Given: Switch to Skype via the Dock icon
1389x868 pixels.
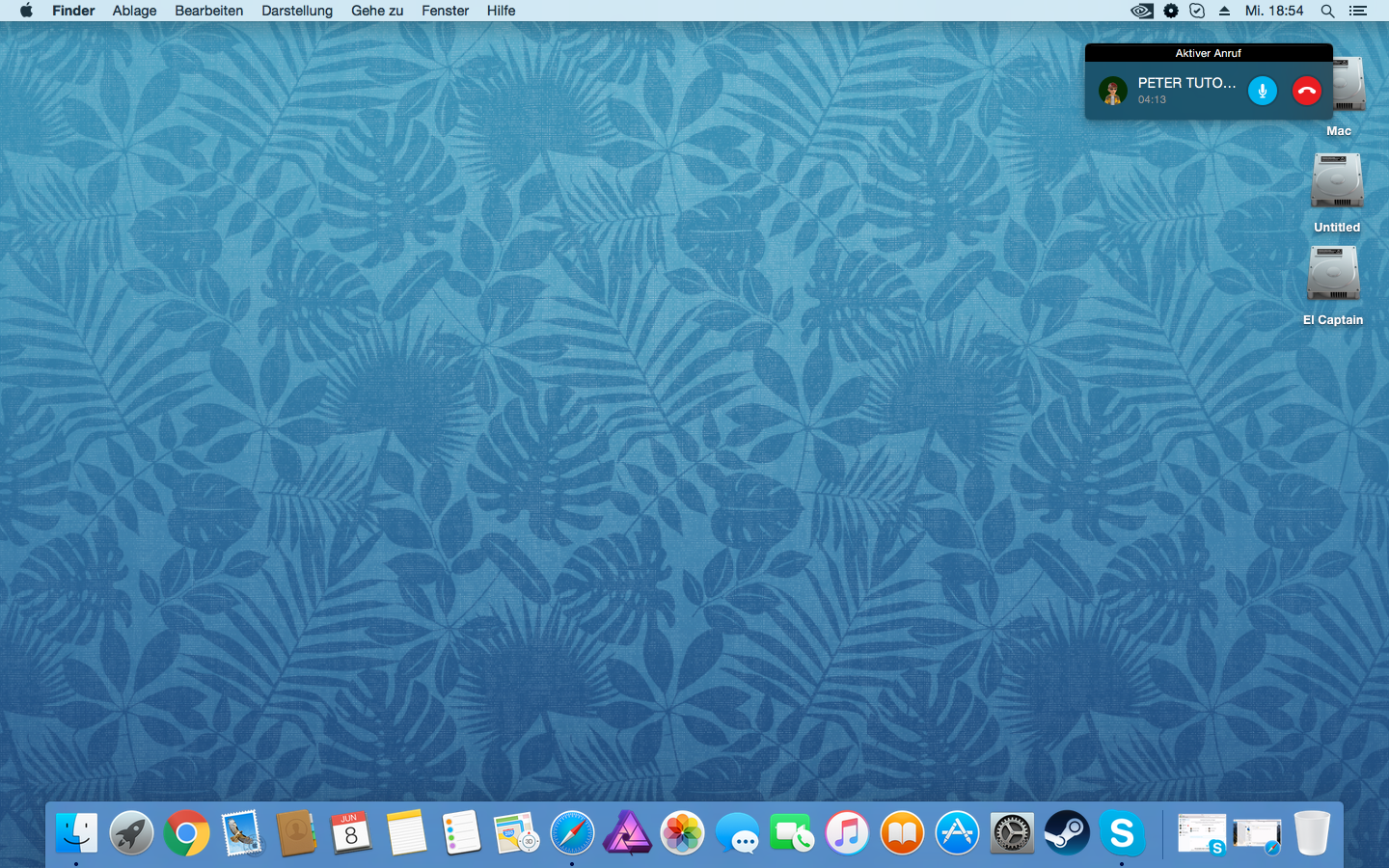Looking at the screenshot, I should (x=1122, y=832).
